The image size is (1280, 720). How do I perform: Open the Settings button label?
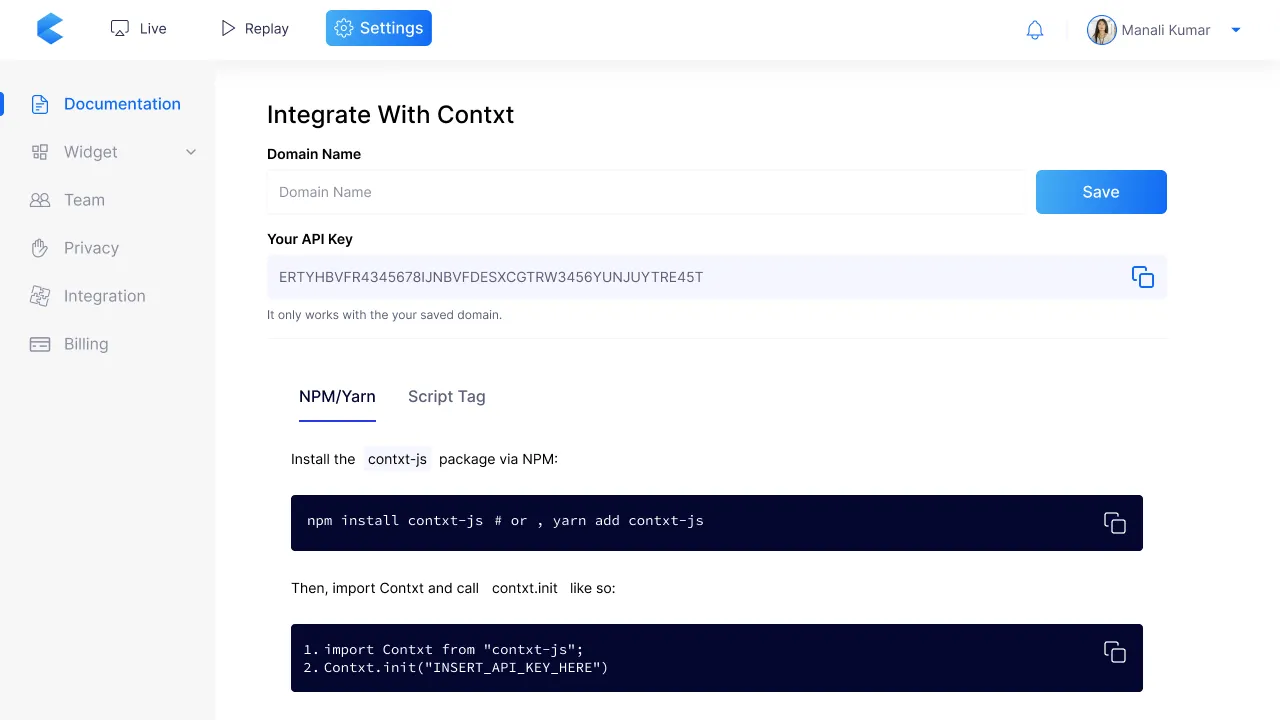391,28
